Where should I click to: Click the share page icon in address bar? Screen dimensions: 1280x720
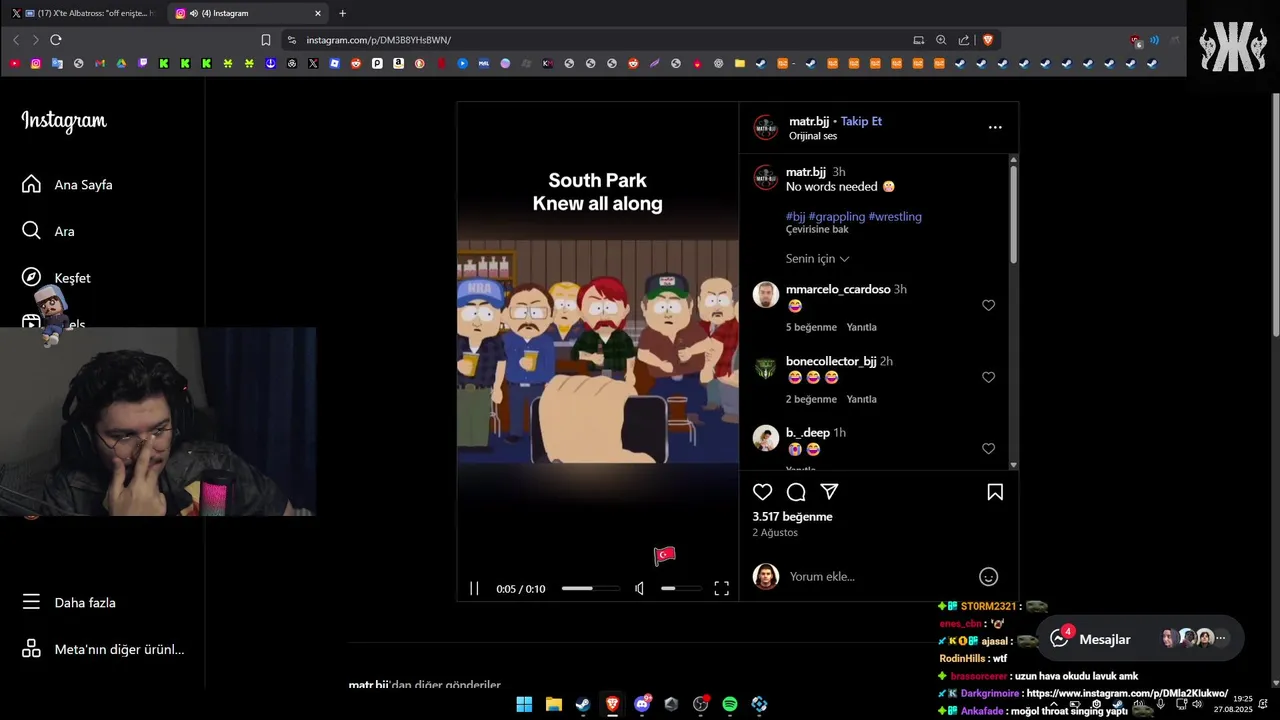[964, 40]
